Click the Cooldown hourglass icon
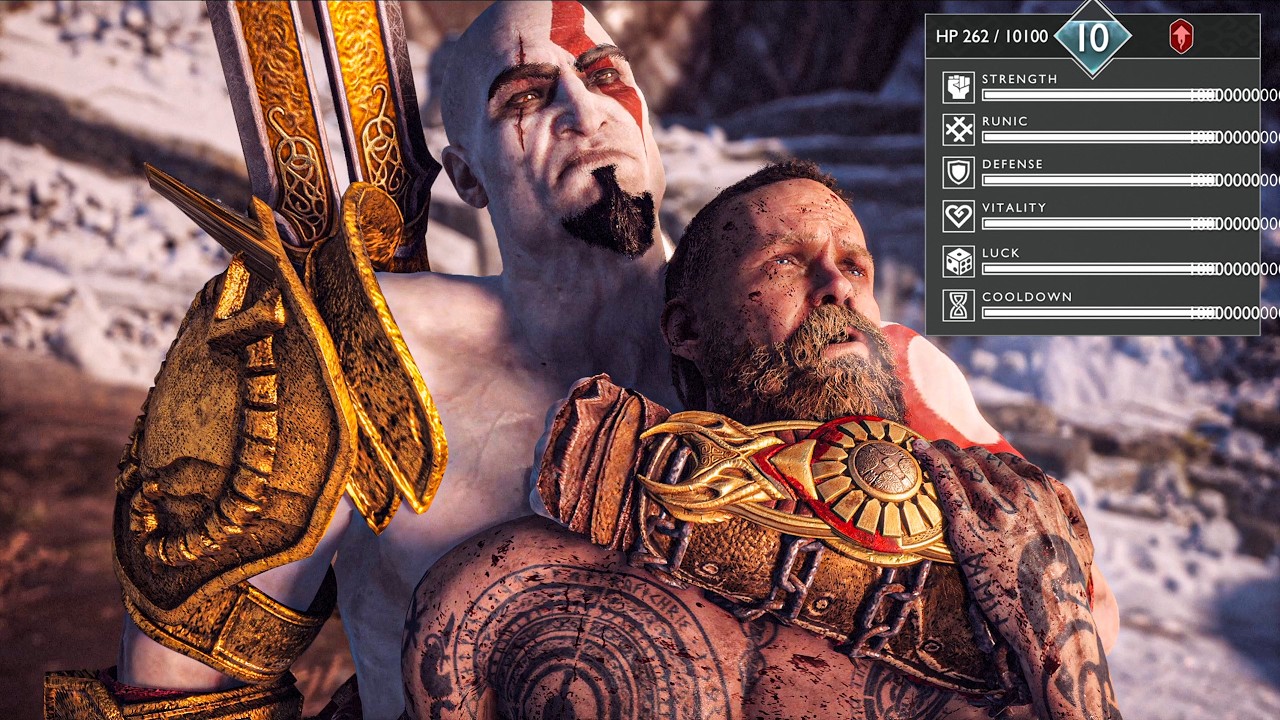1280x720 pixels. (x=959, y=306)
